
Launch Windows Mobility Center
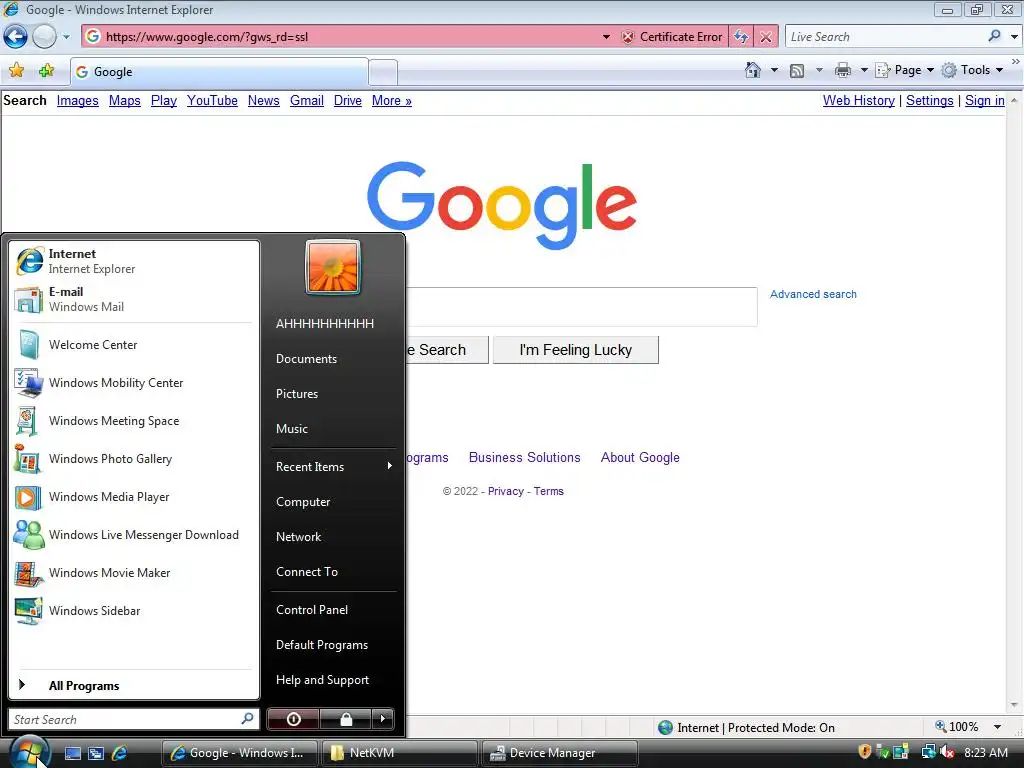click(x=135, y=383)
